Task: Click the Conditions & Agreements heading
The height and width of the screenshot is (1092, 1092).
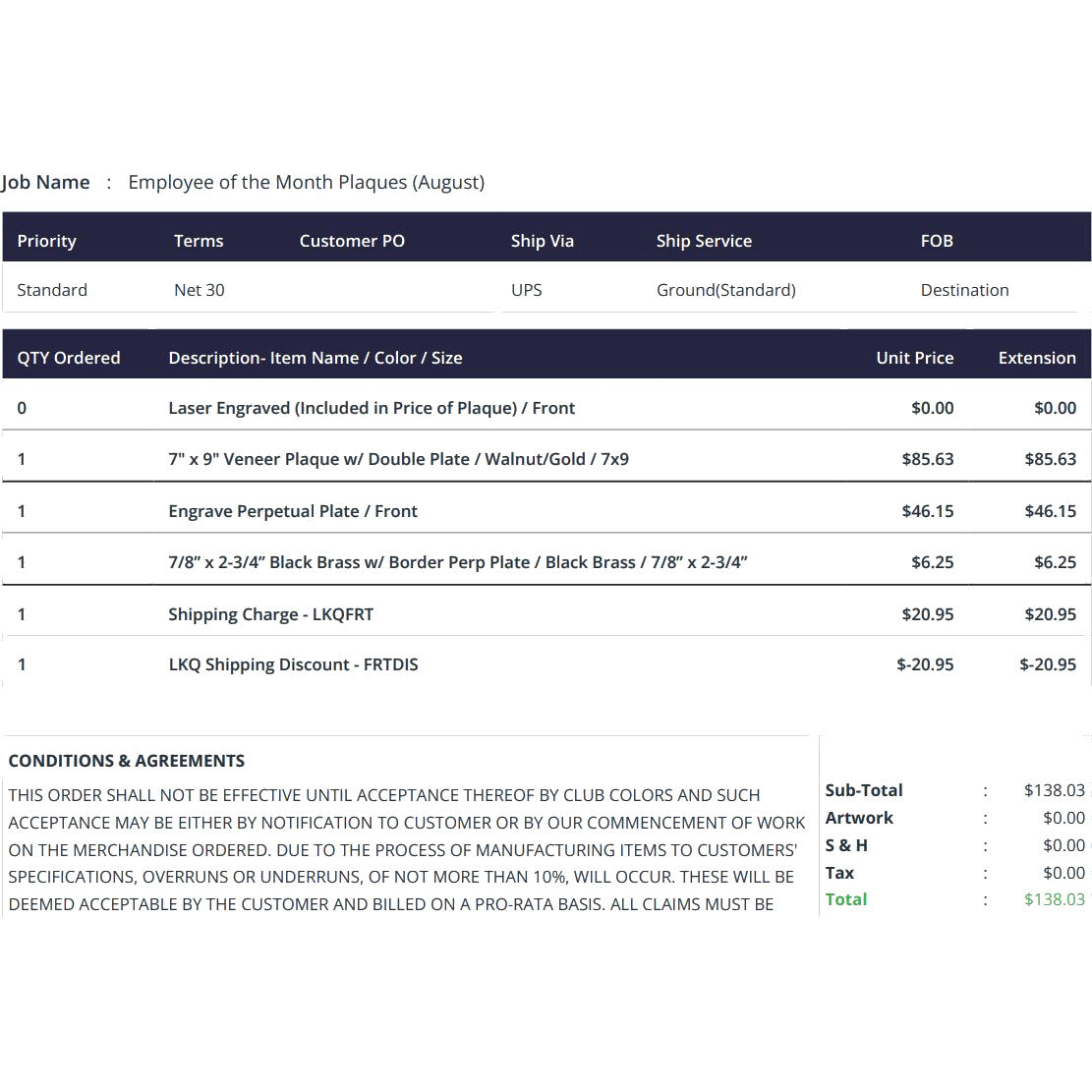Action: [x=126, y=761]
